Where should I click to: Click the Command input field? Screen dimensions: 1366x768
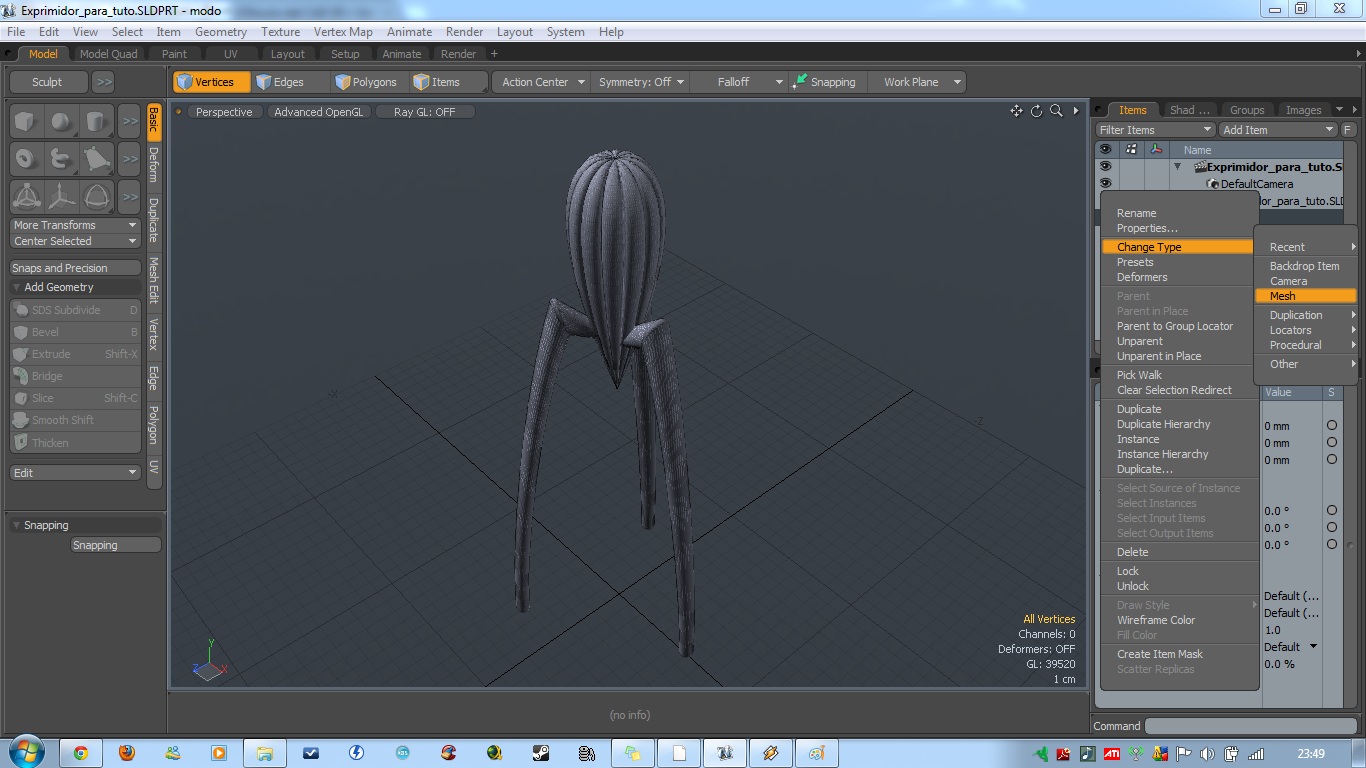[1250, 726]
